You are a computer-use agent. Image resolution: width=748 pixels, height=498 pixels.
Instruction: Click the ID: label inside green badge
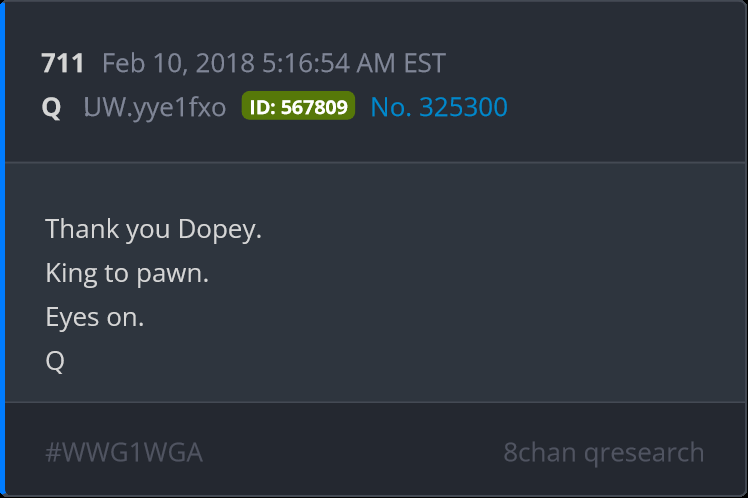[x=262, y=107]
